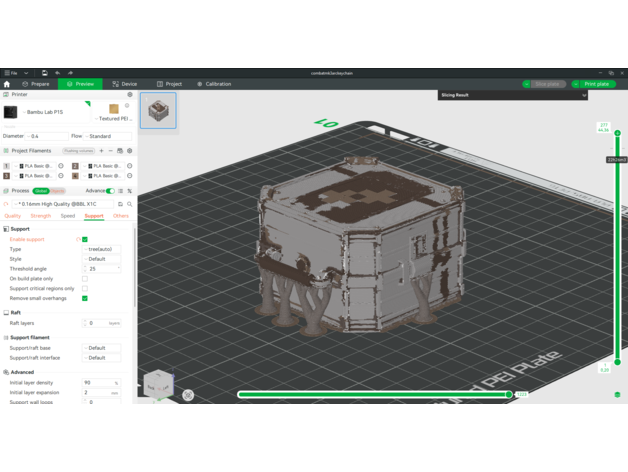Select plate 1 thumbnail

click(158, 111)
